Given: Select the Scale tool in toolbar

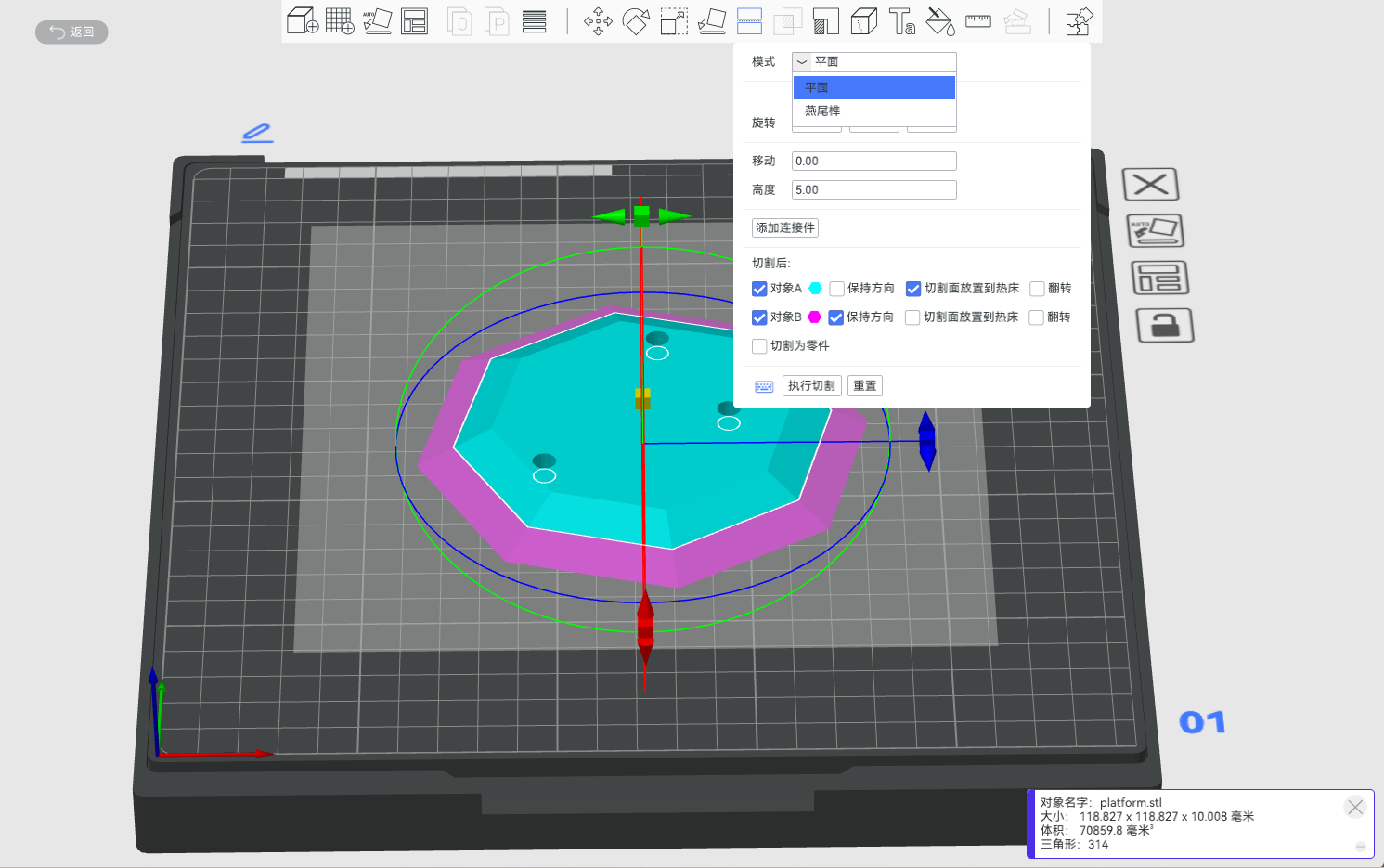Looking at the screenshot, I should coord(674,20).
